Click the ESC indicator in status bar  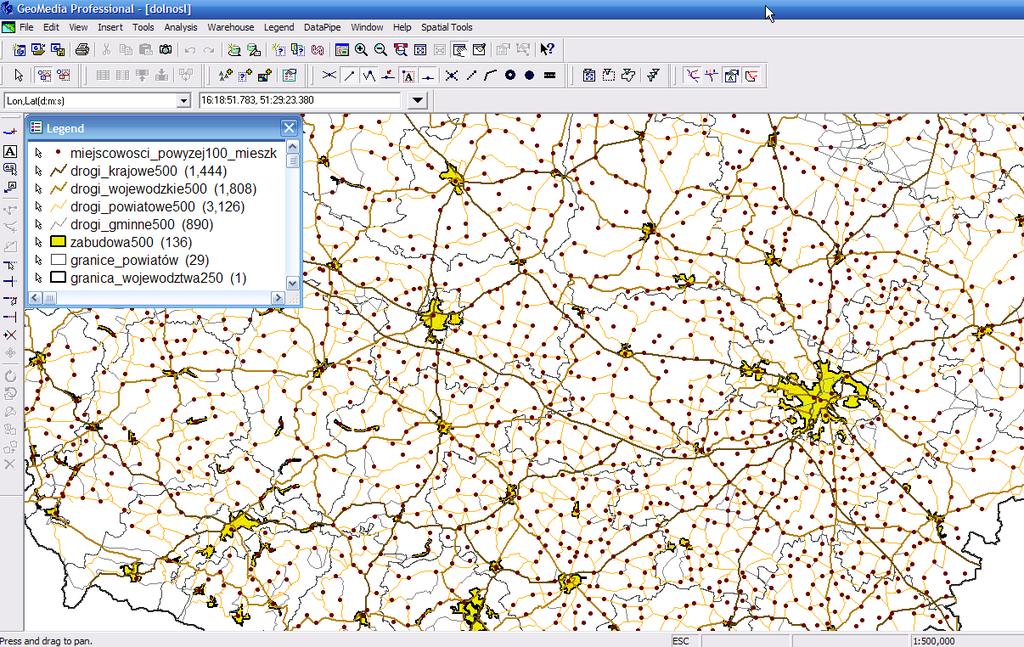click(680, 641)
